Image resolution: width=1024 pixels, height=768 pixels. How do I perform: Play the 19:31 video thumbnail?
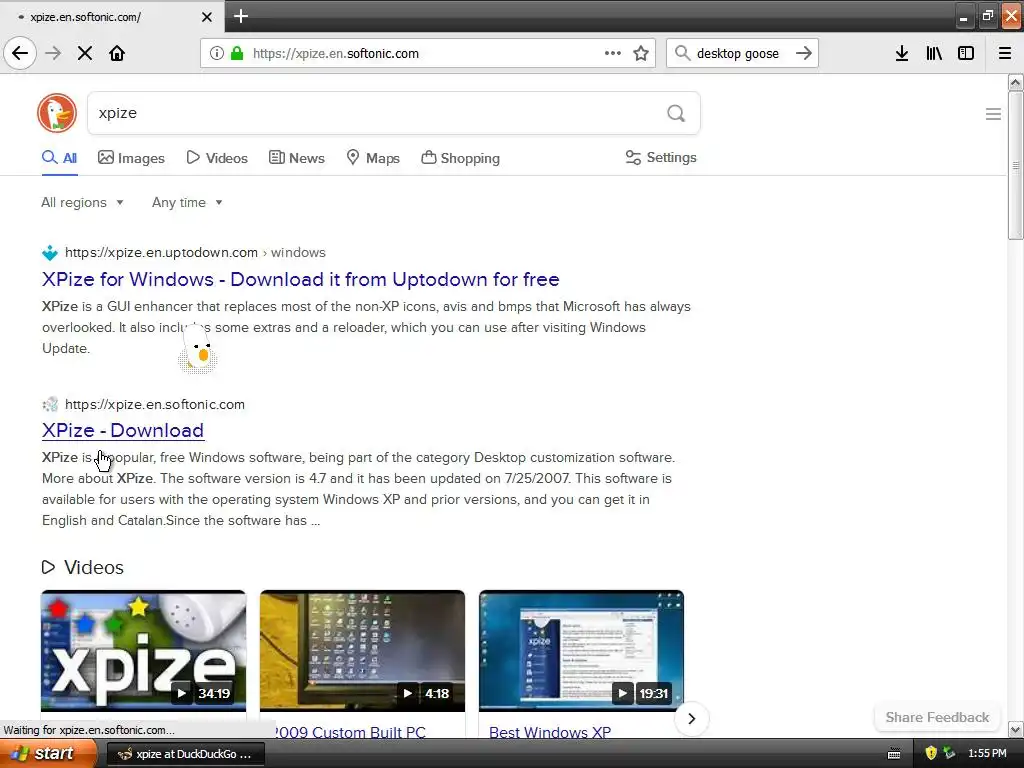click(x=581, y=651)
